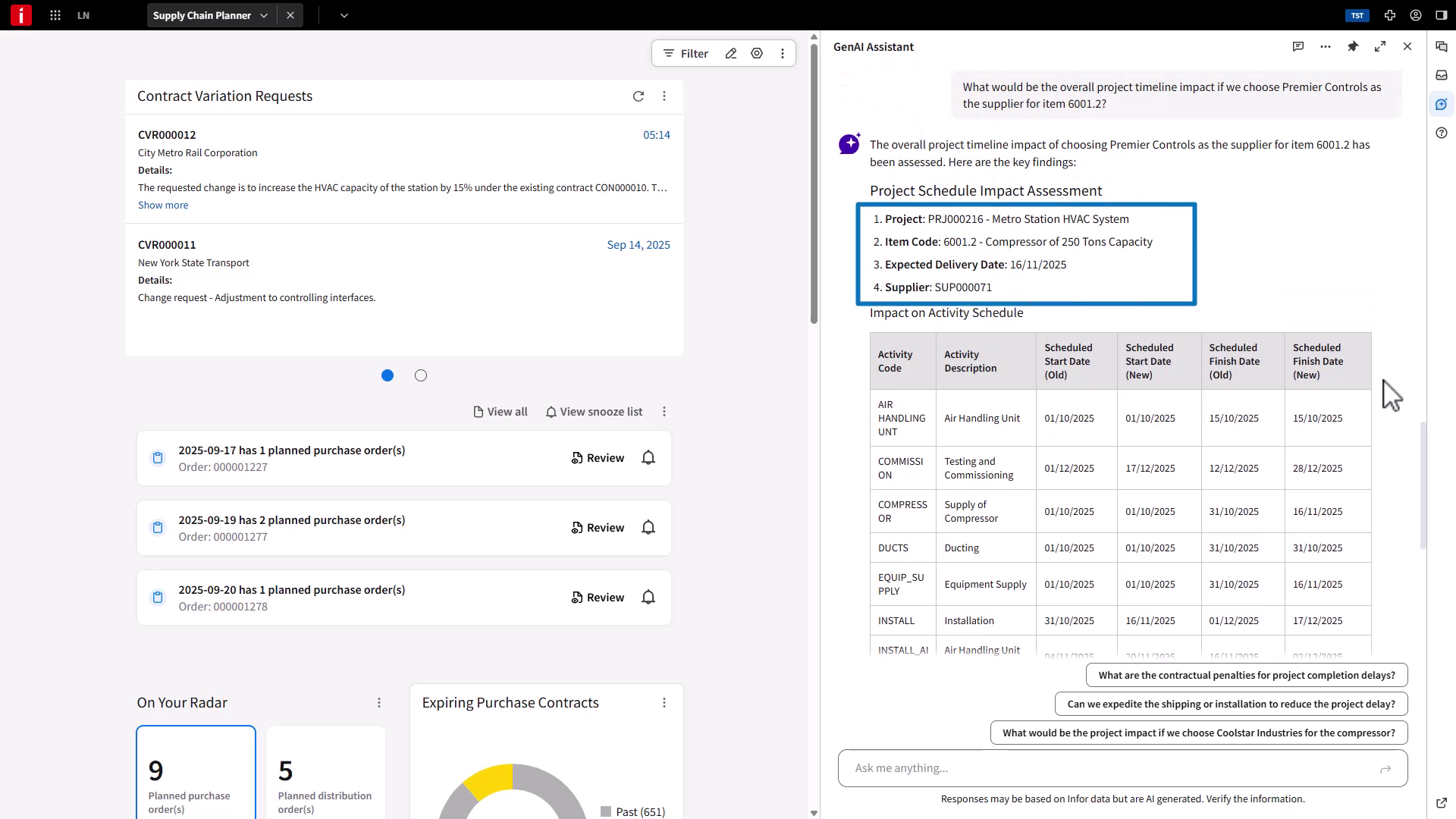Open the Inbox icon in the right sidebar
Viewport: 1456px width, 819px height.
[x=1442, y=75]
